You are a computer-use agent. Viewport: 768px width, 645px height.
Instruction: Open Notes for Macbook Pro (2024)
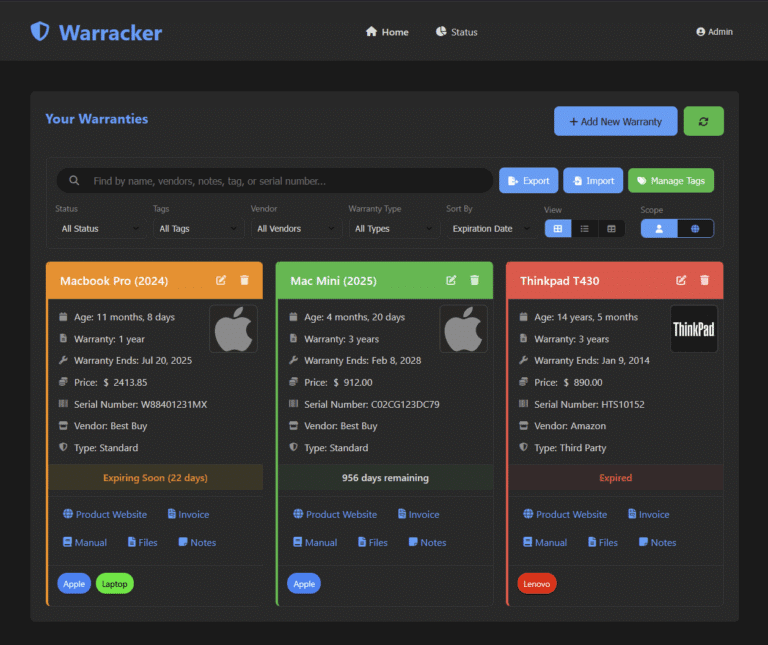(197, 542)
